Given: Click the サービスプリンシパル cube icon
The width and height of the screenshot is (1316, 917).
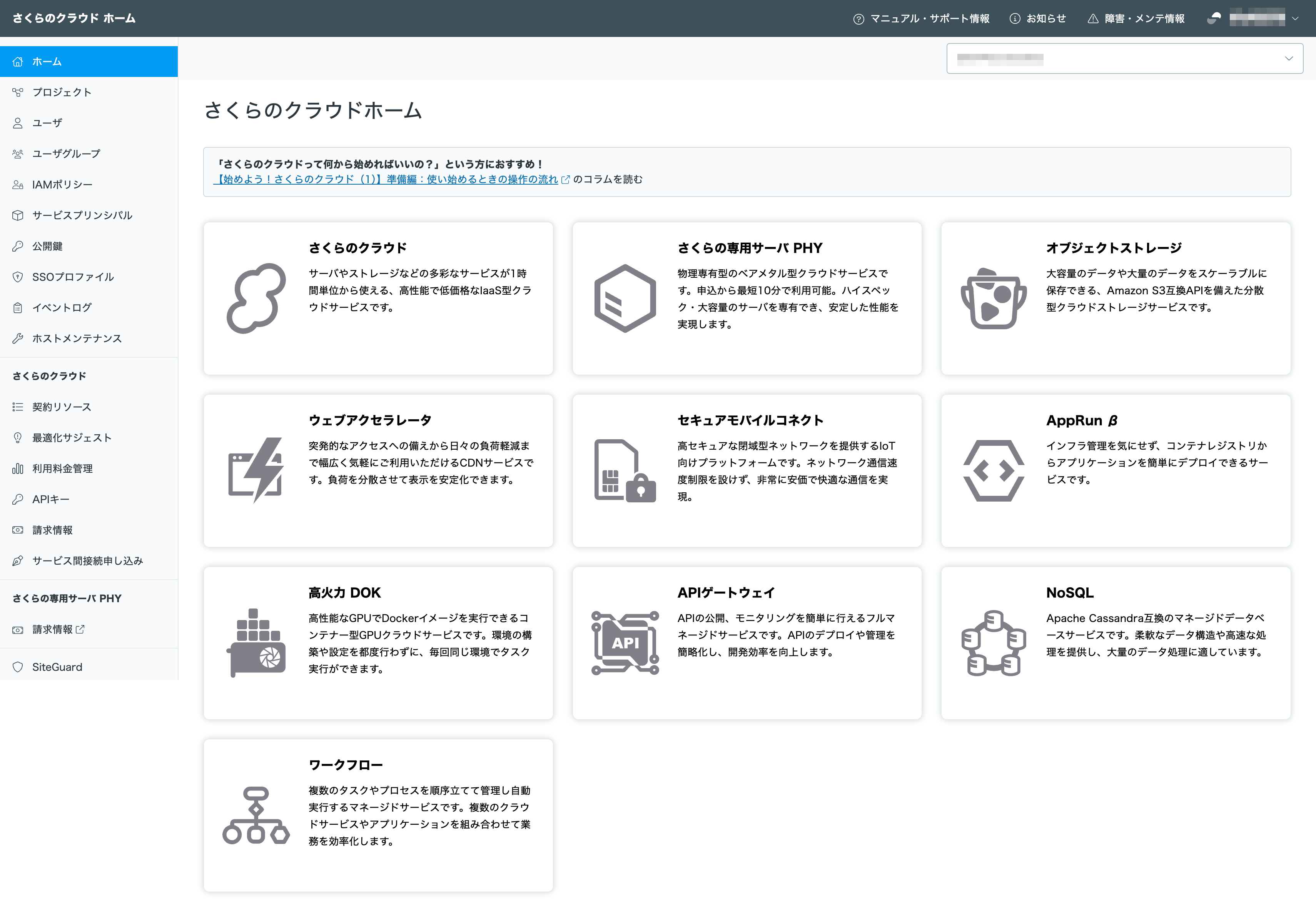Looking at the screenshot, I should (x=18, y=215).
